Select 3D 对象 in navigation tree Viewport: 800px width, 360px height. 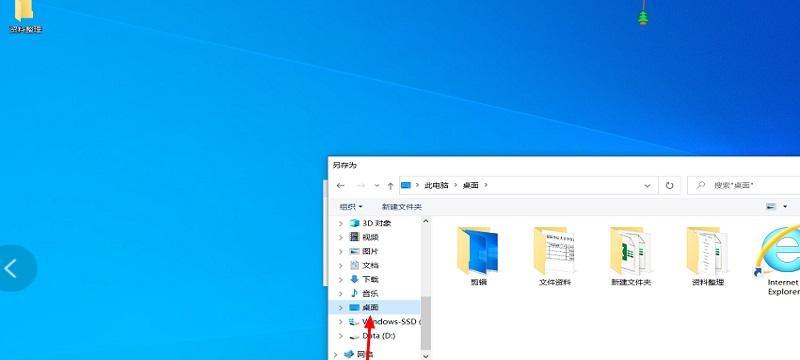pos(377,223)
